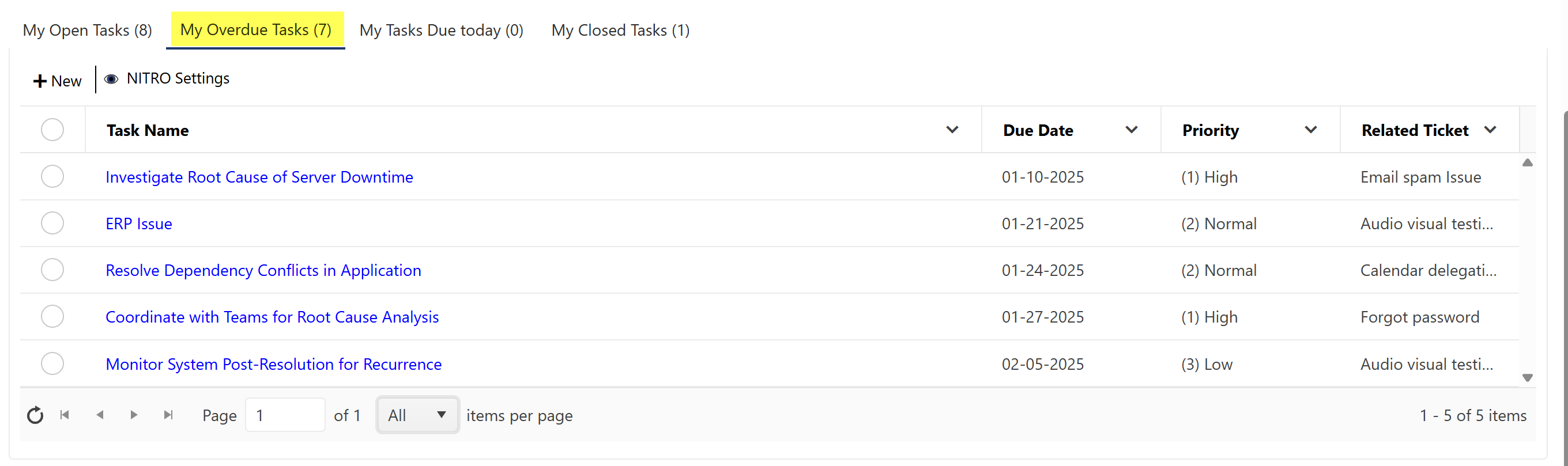This screenshot has width=1568, height=466.
Task: Click the plus icon beside New
Action: coord(40,81)
